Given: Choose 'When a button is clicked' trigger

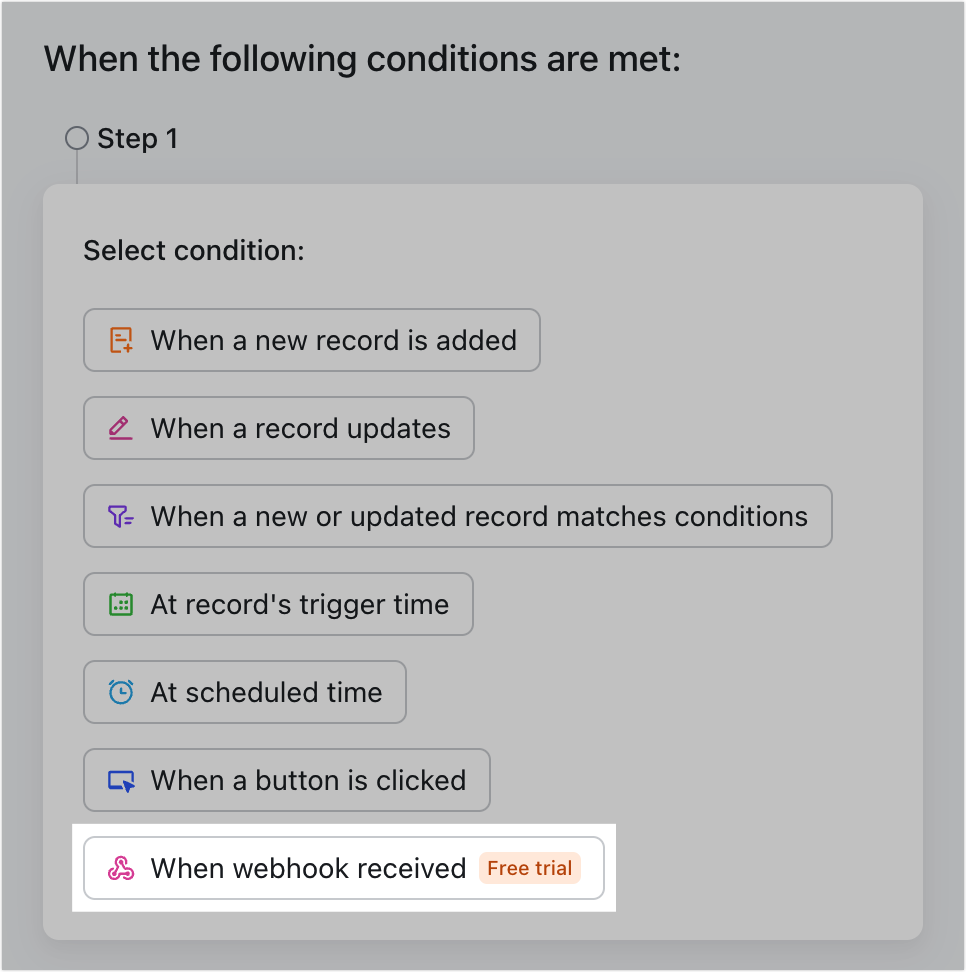Looking at the screenshot, I should point(286,780).
